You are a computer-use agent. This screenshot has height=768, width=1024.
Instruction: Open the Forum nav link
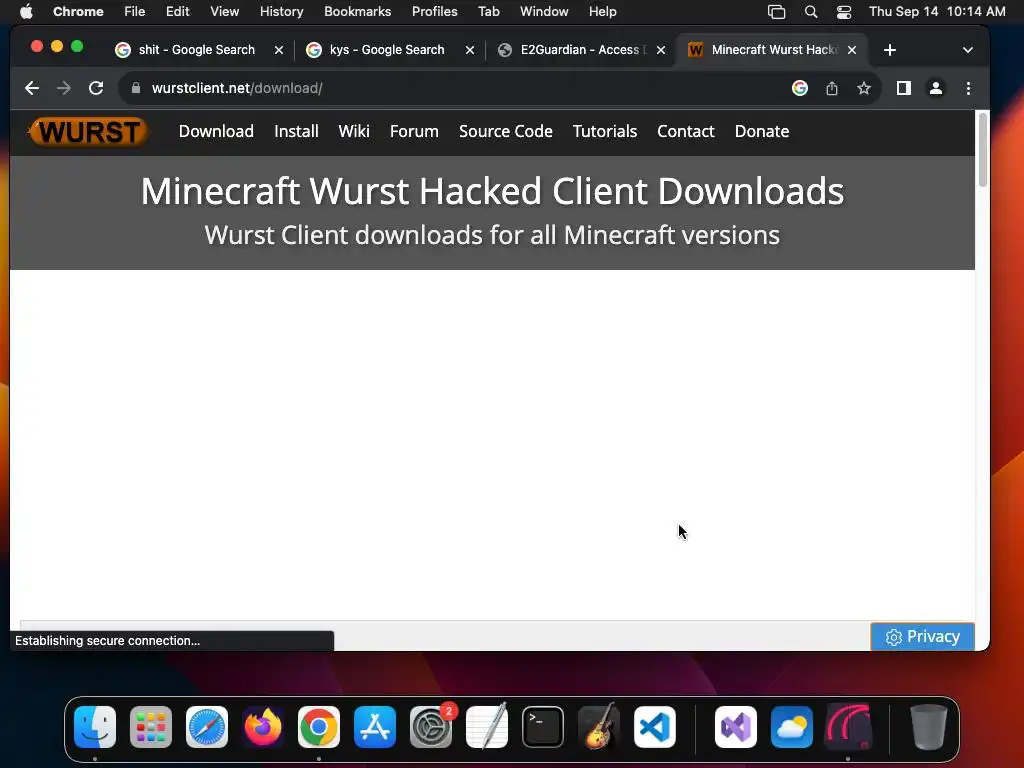click(x=414, y=131)
